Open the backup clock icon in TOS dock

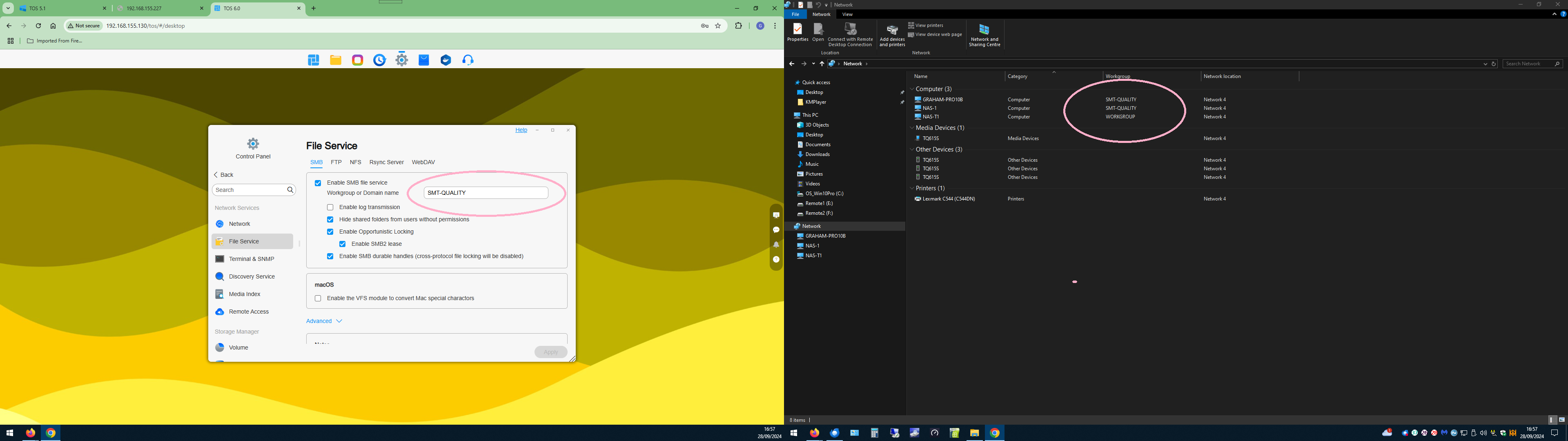pos(379,60)
